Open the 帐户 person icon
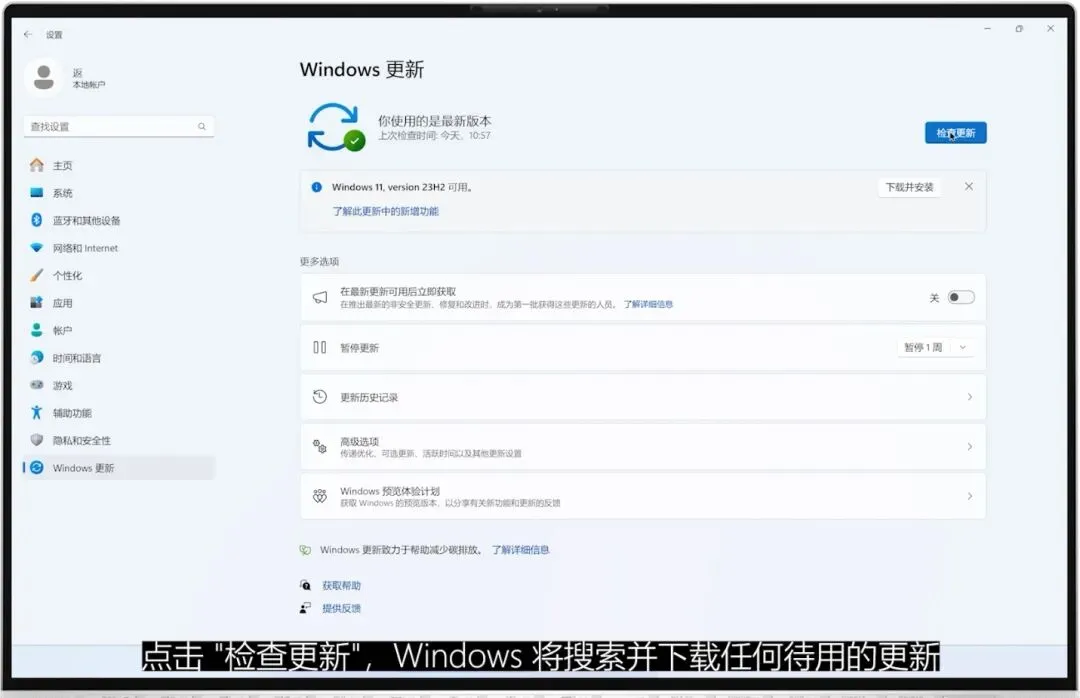 tap(37, 330)
